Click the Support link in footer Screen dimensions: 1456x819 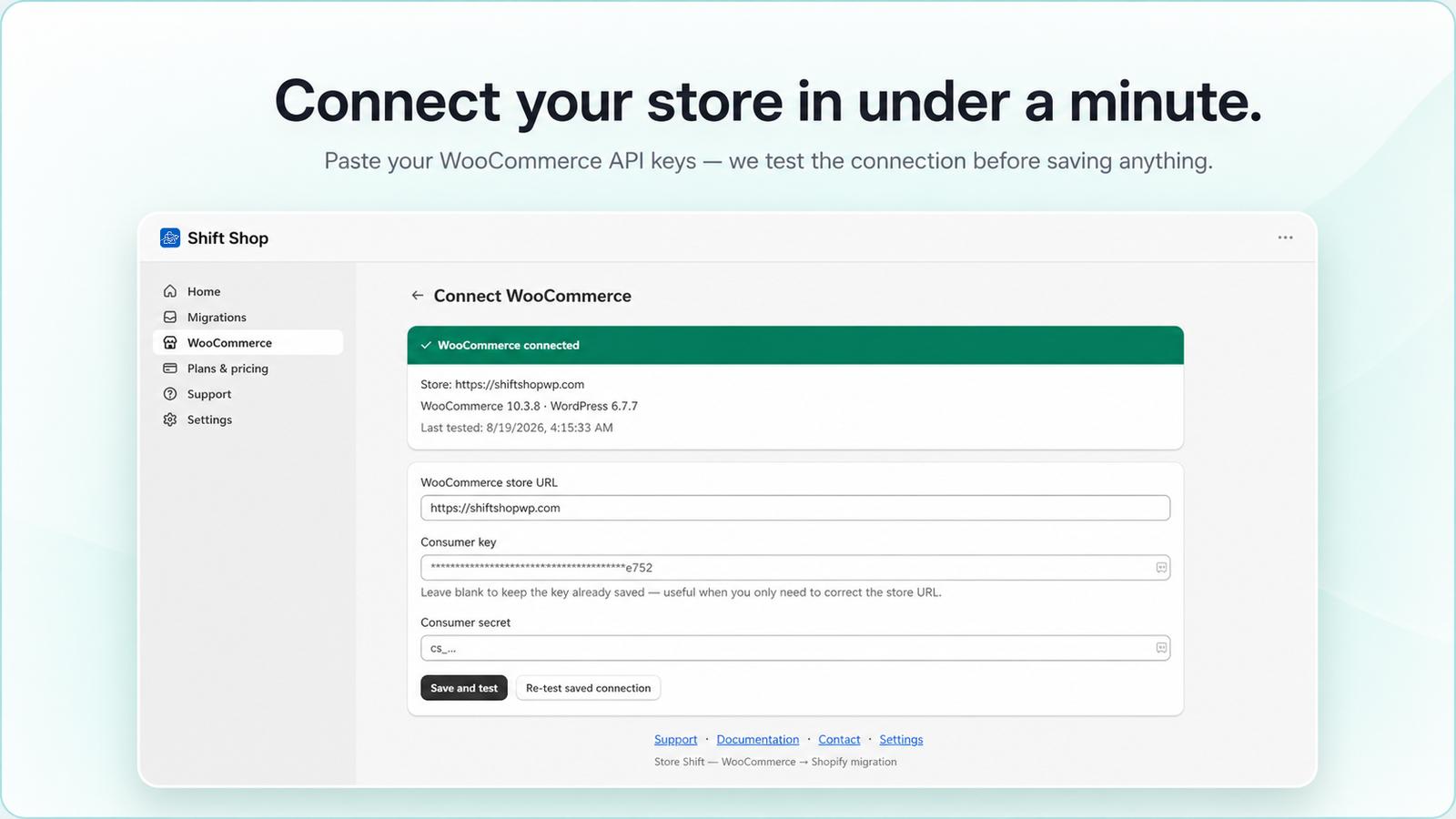[x=675, y=740]
